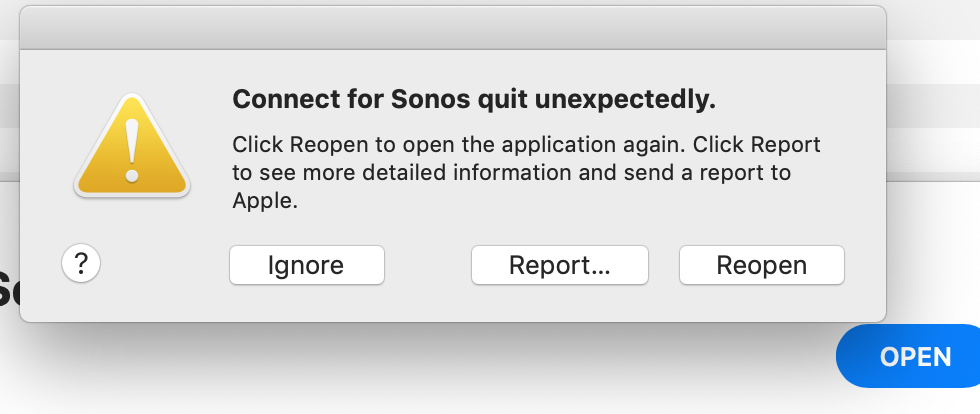Choose Ignore to skip reporting

tap(307, 265)
